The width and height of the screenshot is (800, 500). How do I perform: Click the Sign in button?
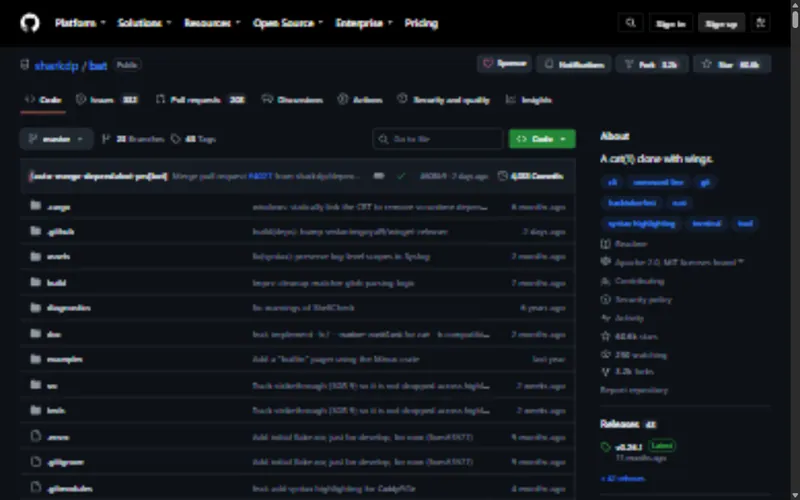(x=670, y=23)
